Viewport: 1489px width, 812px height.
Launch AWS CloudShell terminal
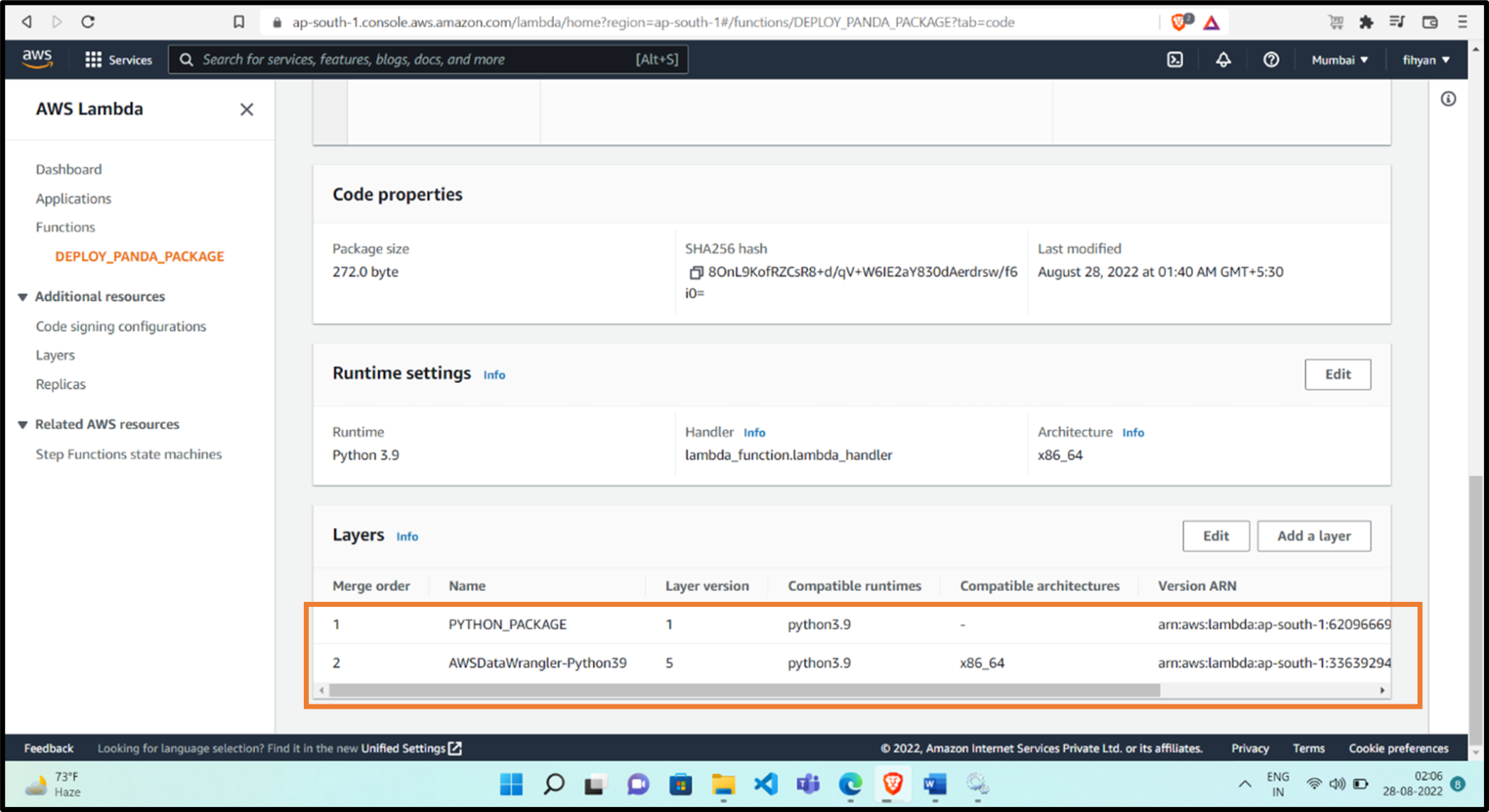coord(1174,60)
